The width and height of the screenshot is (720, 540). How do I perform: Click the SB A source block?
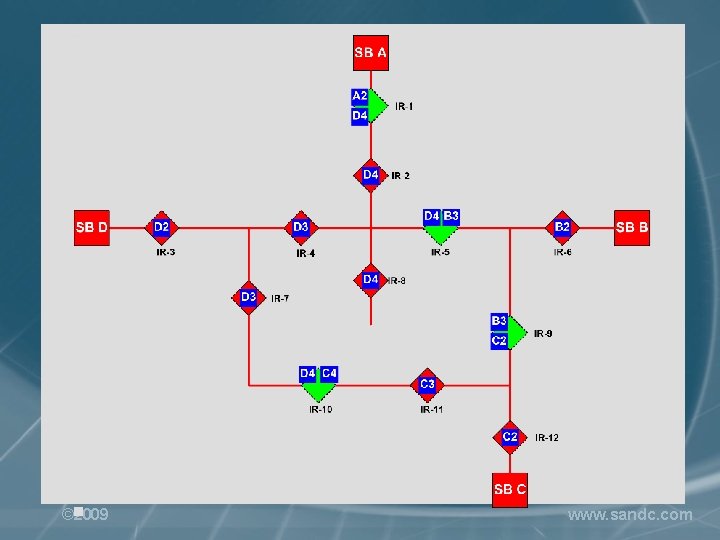coord(371,53)
